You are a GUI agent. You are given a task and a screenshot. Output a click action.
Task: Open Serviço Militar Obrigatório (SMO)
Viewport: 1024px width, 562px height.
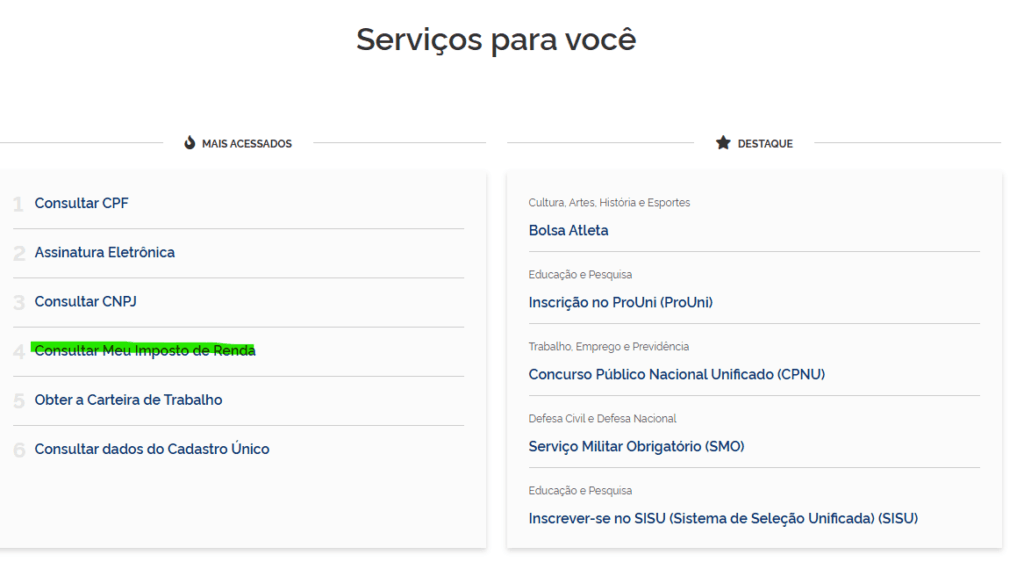point(637,446)
